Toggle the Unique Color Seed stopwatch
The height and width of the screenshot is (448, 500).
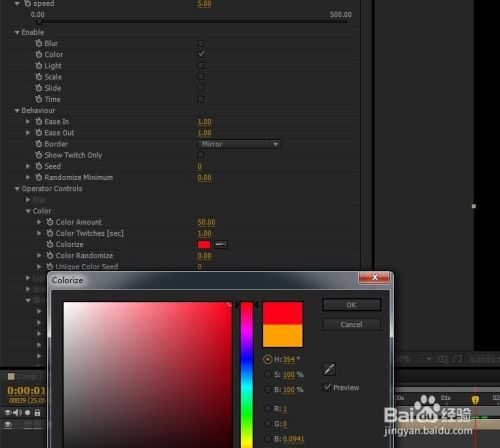[50, 266]
